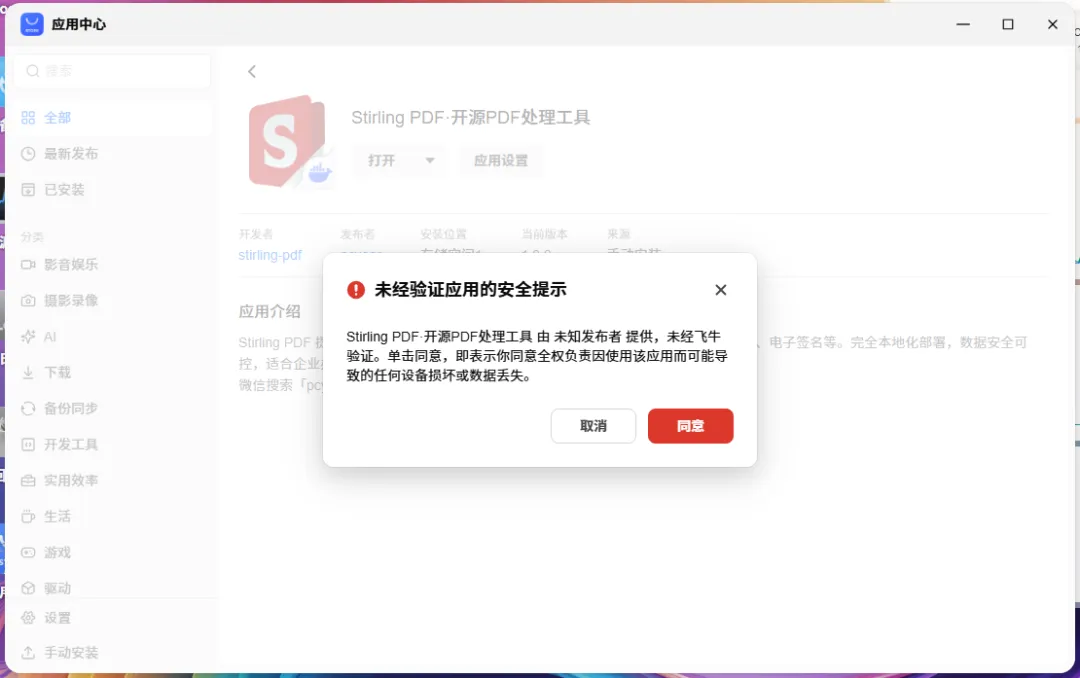Open the 下载 category
Screen dimensions: 1080x678
point(112,372)
